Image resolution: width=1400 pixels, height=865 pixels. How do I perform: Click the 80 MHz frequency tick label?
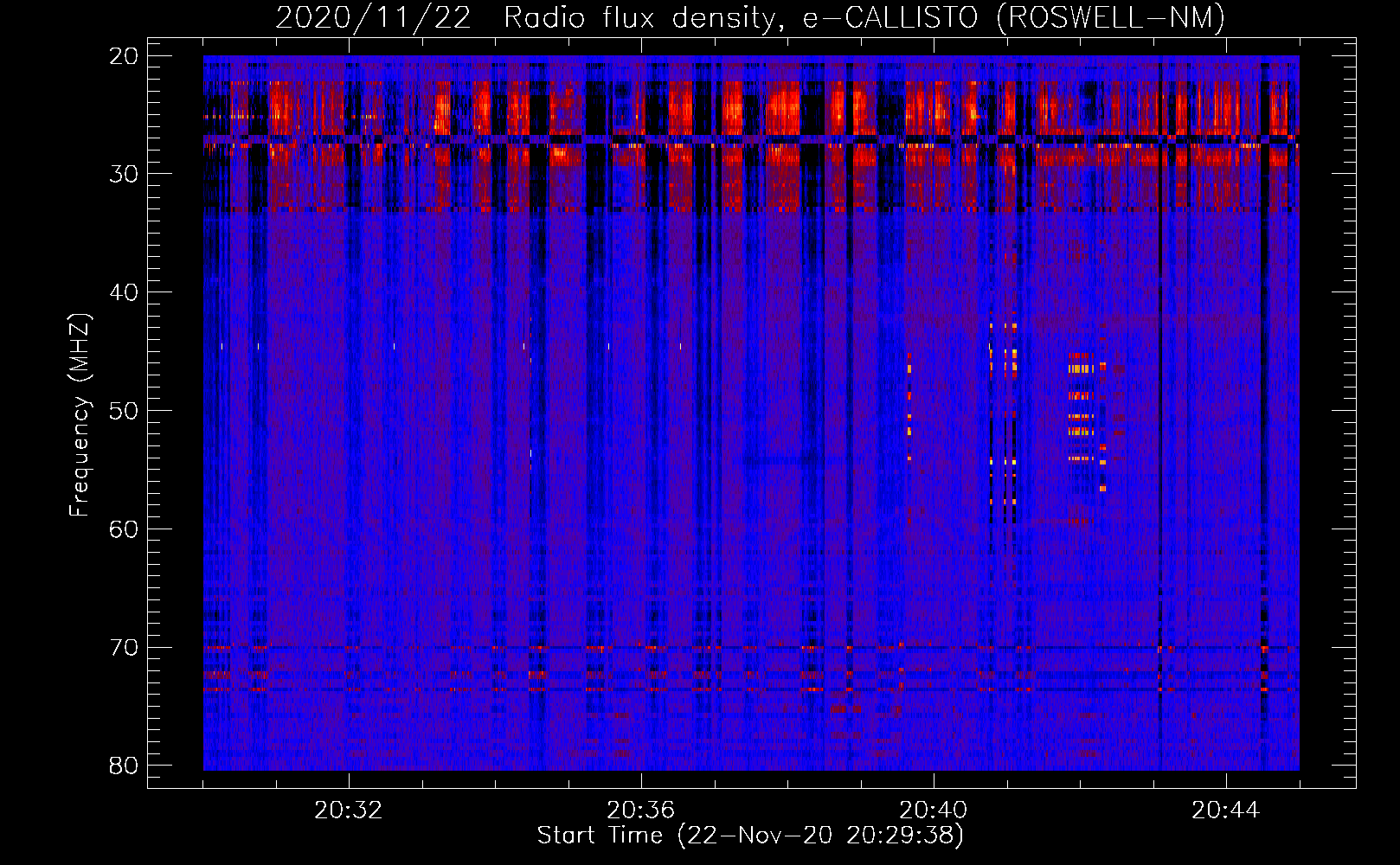125,766
